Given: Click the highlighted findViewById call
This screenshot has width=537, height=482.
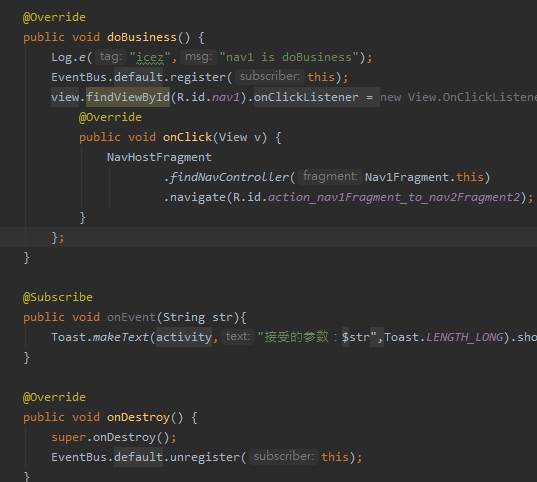Looking at the screenshot, I should click(128, 97).
